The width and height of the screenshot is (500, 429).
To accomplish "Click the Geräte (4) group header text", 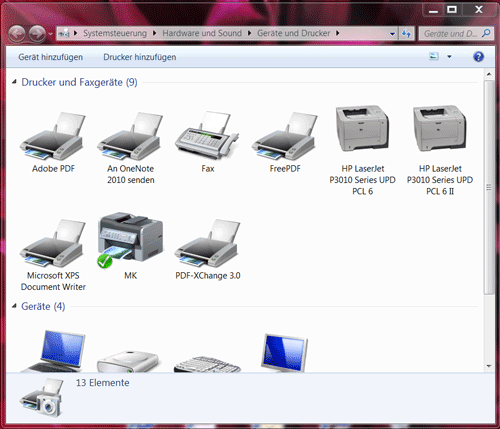I will point(43,306).
